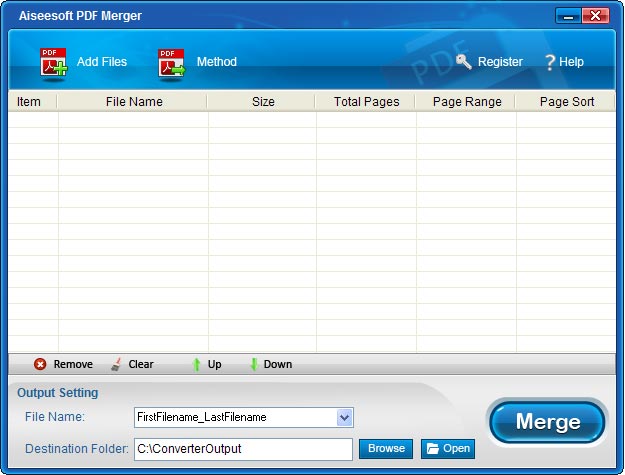The width and height of the screenshot is (625, 475).
Task: Click the Add Files PDF icon
Action: pos(53,62)
